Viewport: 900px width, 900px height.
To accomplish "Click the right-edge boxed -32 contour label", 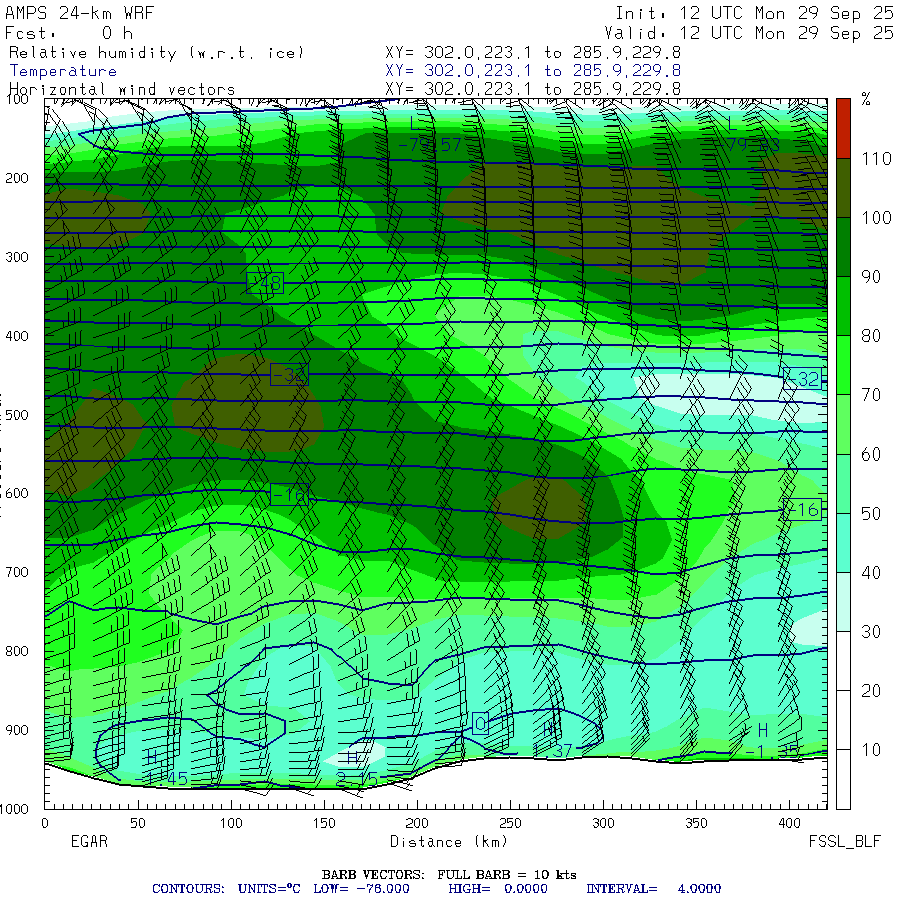I will coord(802,379).
